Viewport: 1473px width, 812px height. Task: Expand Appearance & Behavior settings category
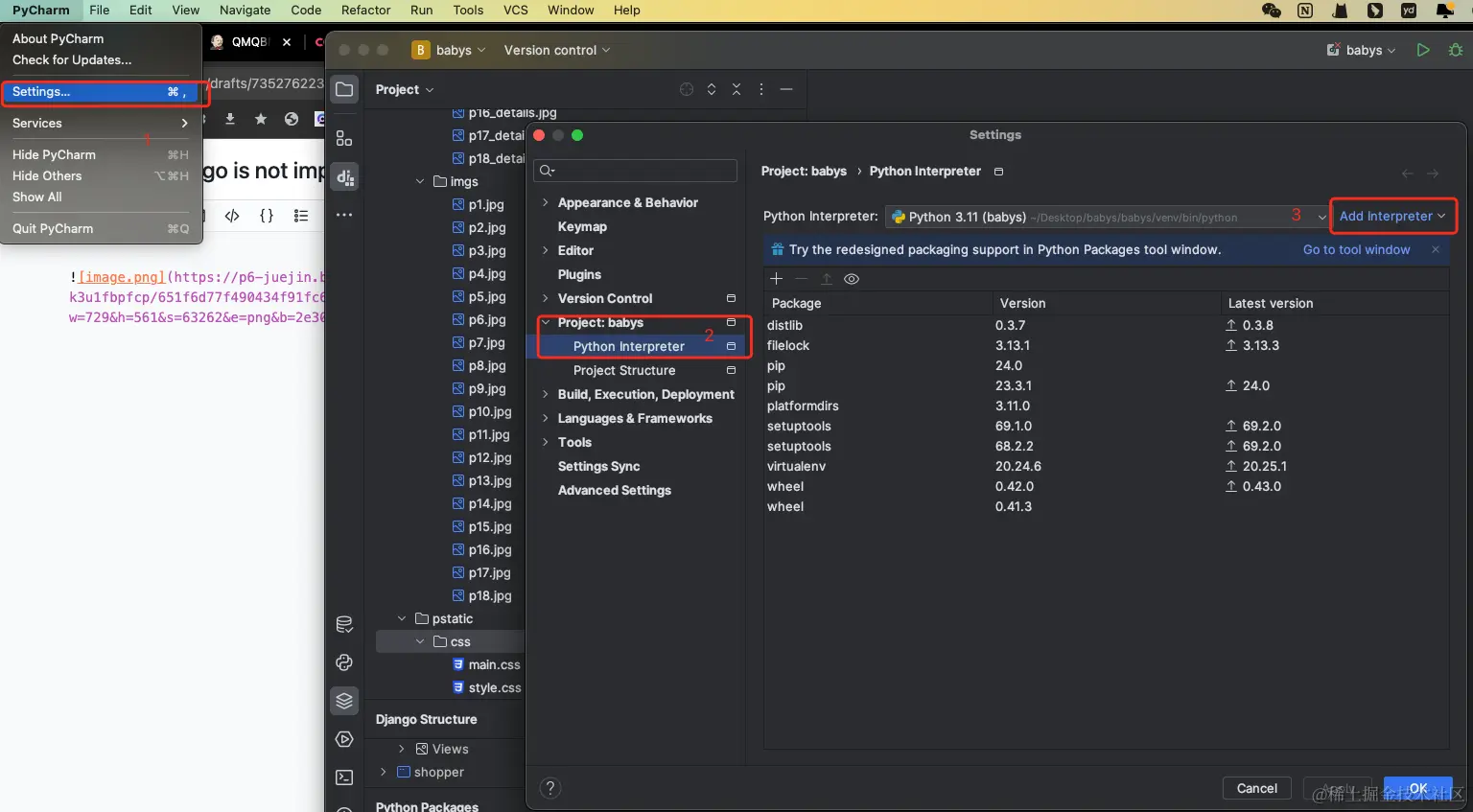[546, 202]
